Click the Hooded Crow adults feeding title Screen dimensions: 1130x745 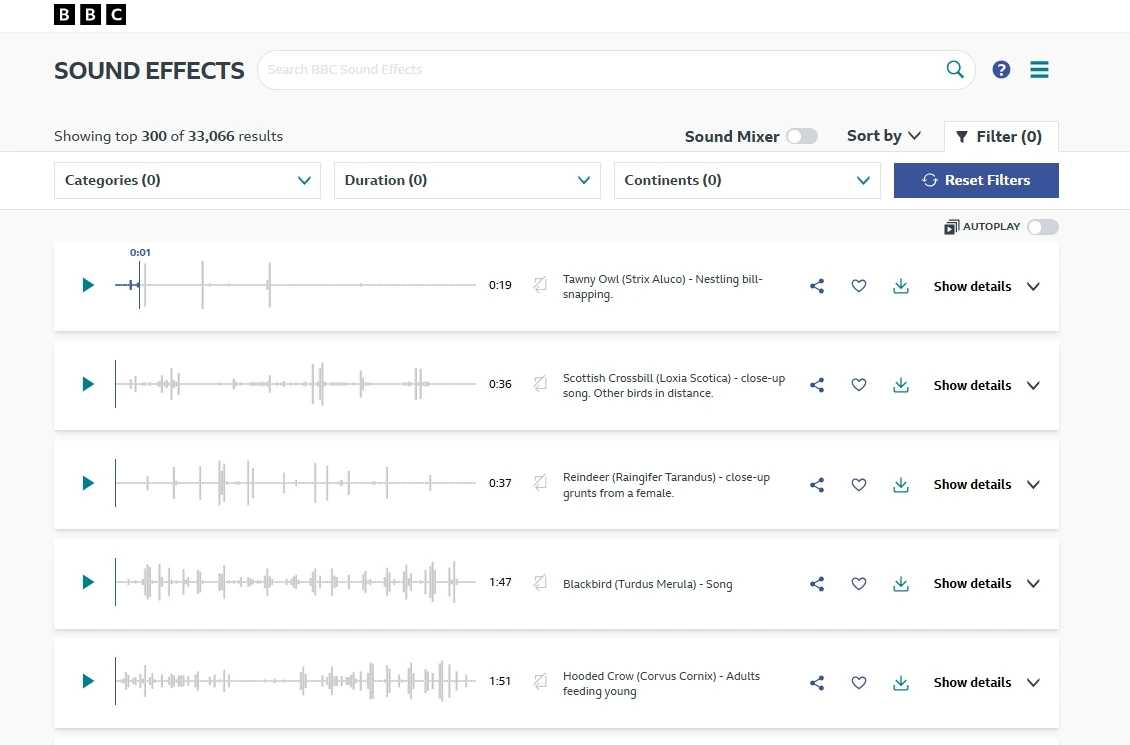click(x=661, y=683)
